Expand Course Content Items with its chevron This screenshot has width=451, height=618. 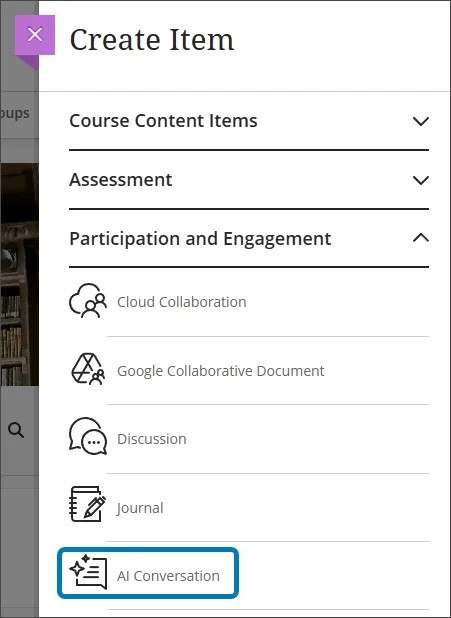(x=421, y=121)
